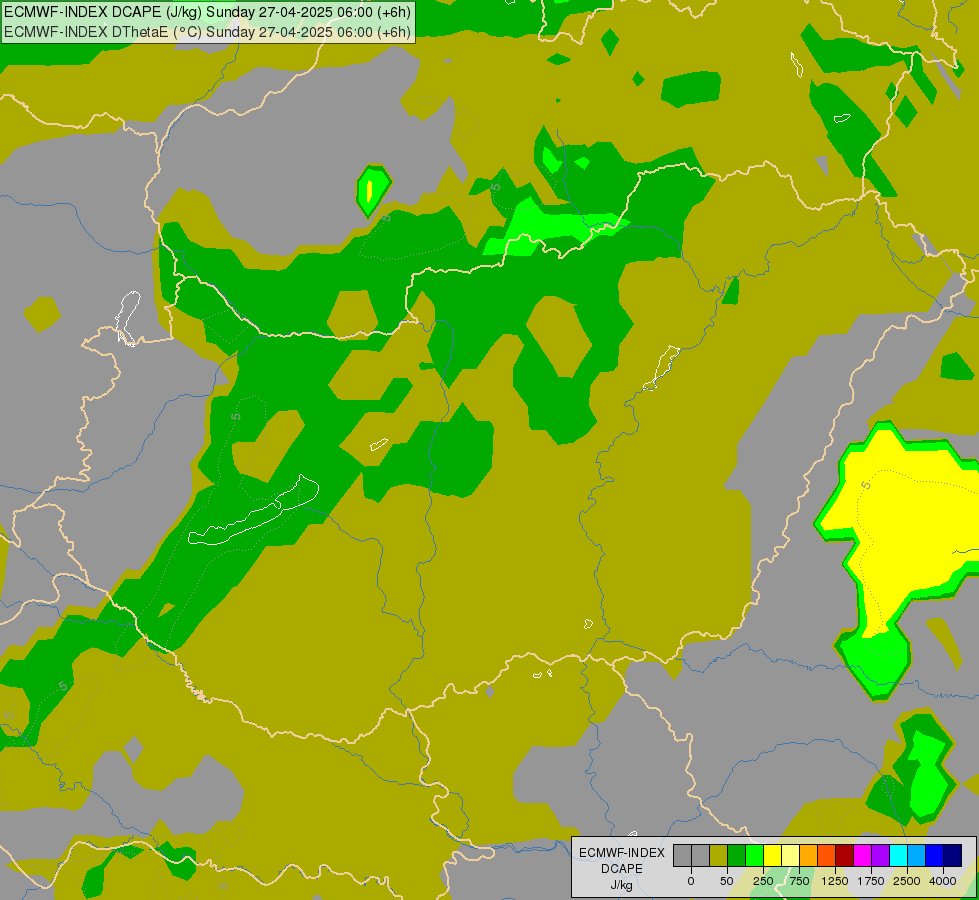Pick the dark red legend swatch
This screenshot has height=900, width=979.
click(844, 855)
